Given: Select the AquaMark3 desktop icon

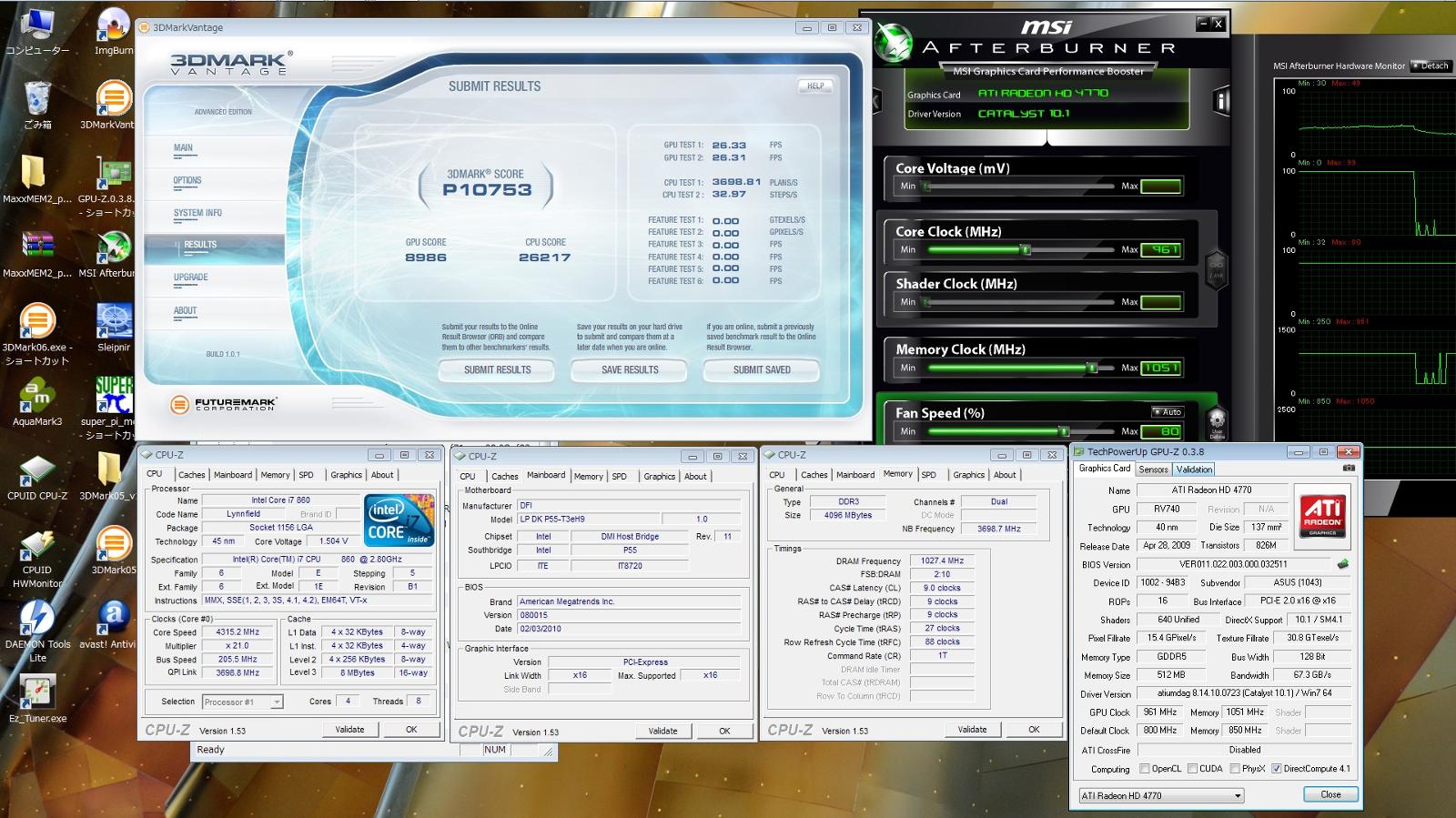Looking at the screenshot, I should coord(37,403).
